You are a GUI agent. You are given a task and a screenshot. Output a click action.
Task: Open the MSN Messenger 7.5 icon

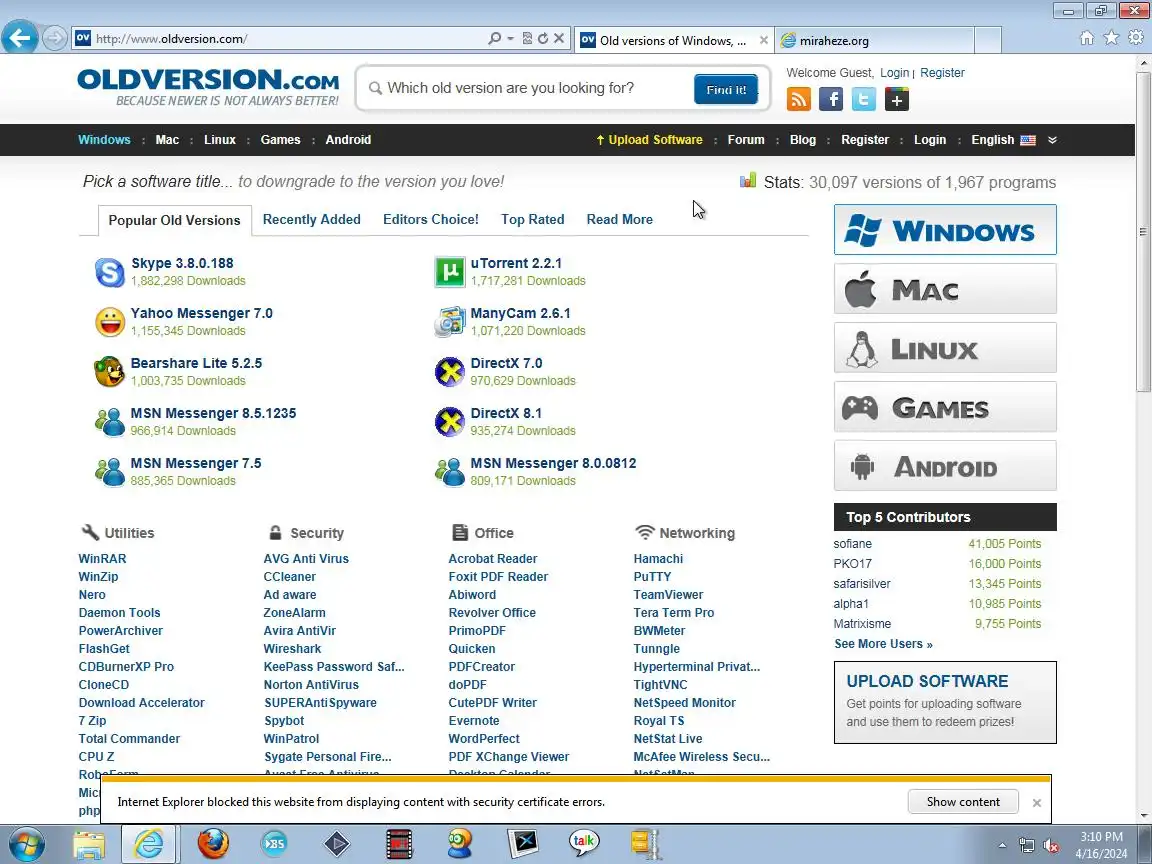coord(109,472)
